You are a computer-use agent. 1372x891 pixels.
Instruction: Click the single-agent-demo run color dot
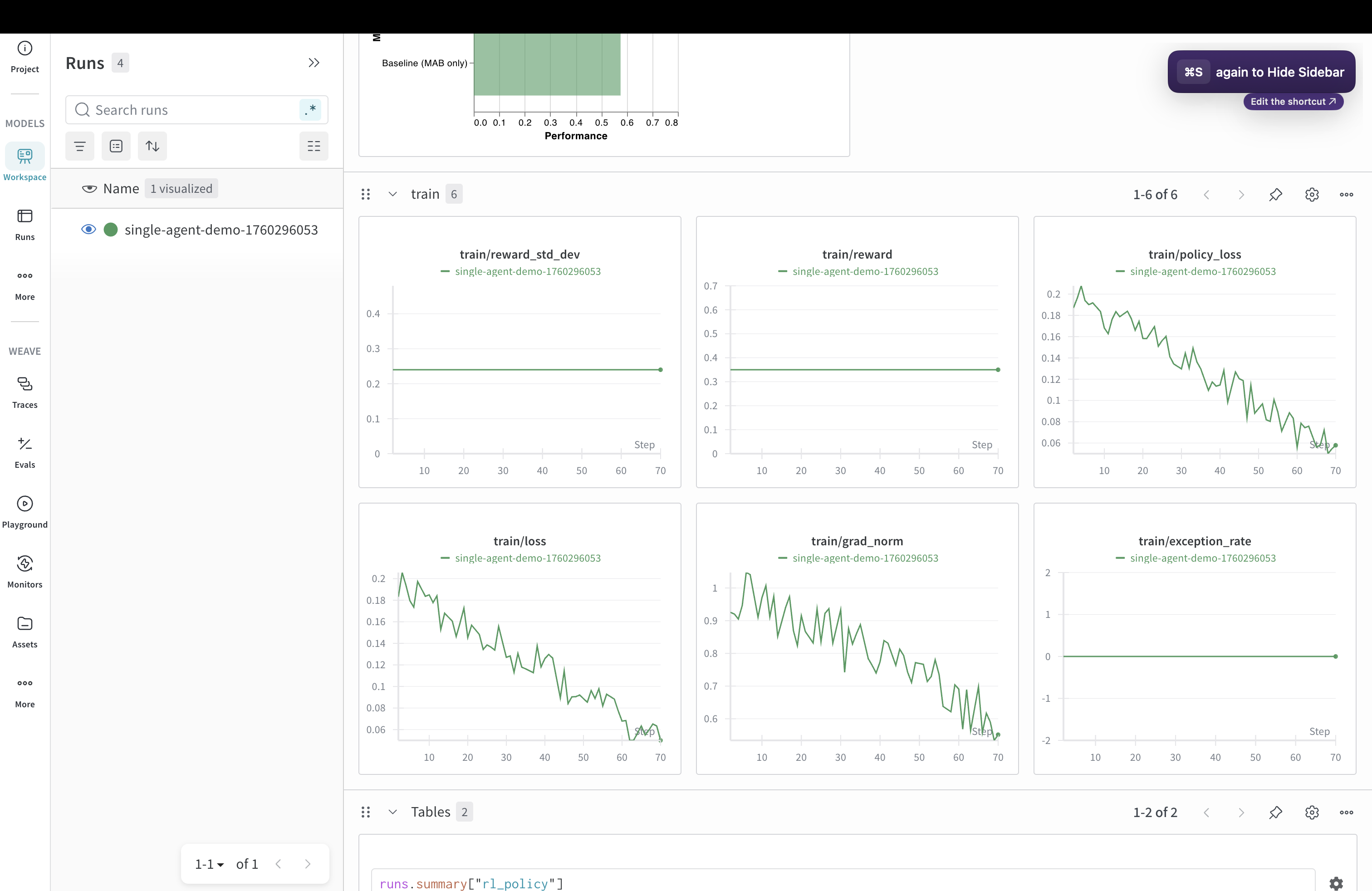111,230
